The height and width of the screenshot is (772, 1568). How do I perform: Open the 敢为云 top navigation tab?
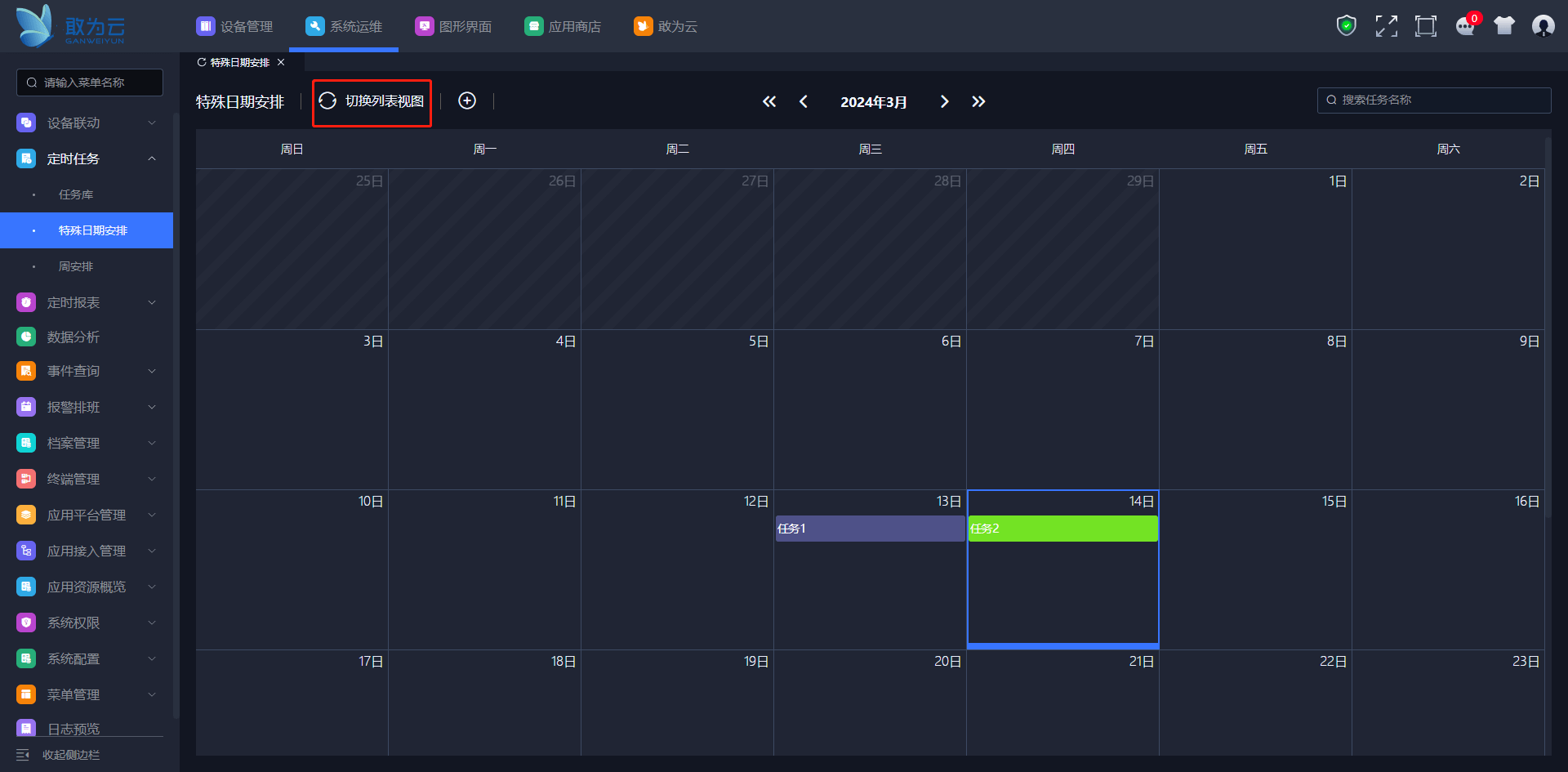pos(666,26)
